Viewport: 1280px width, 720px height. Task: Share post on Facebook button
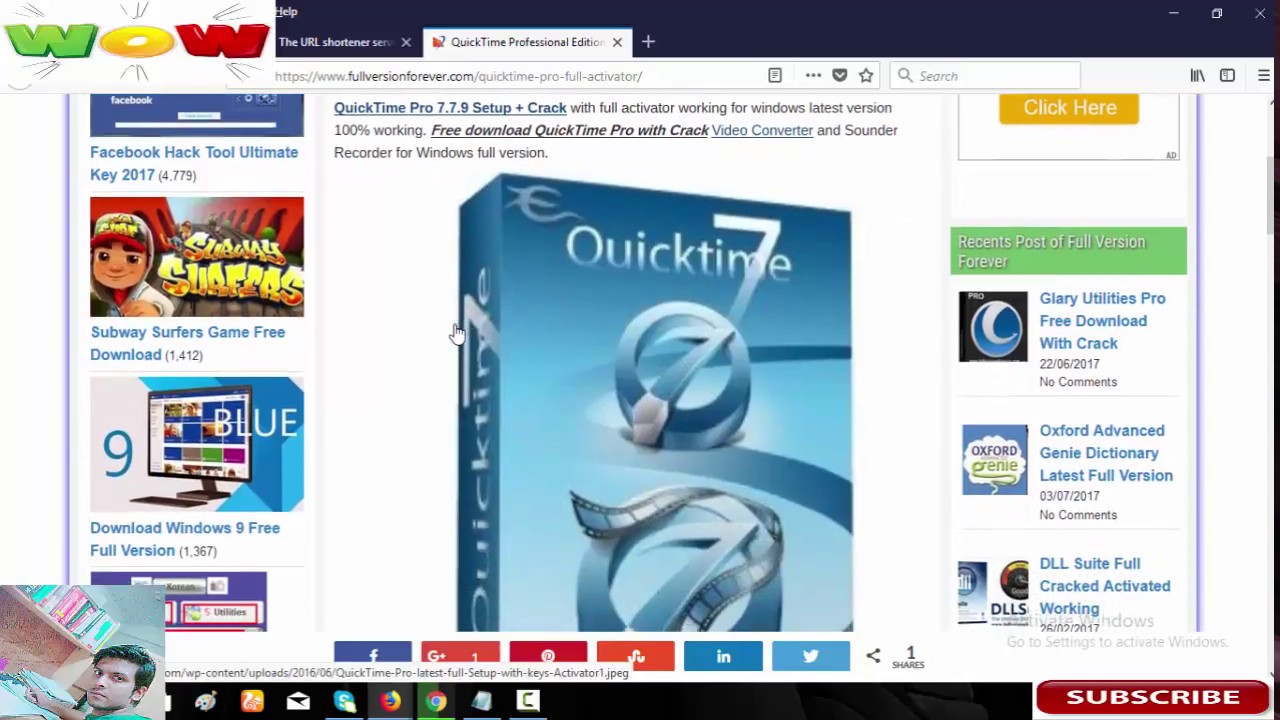(x=373, y=656)
